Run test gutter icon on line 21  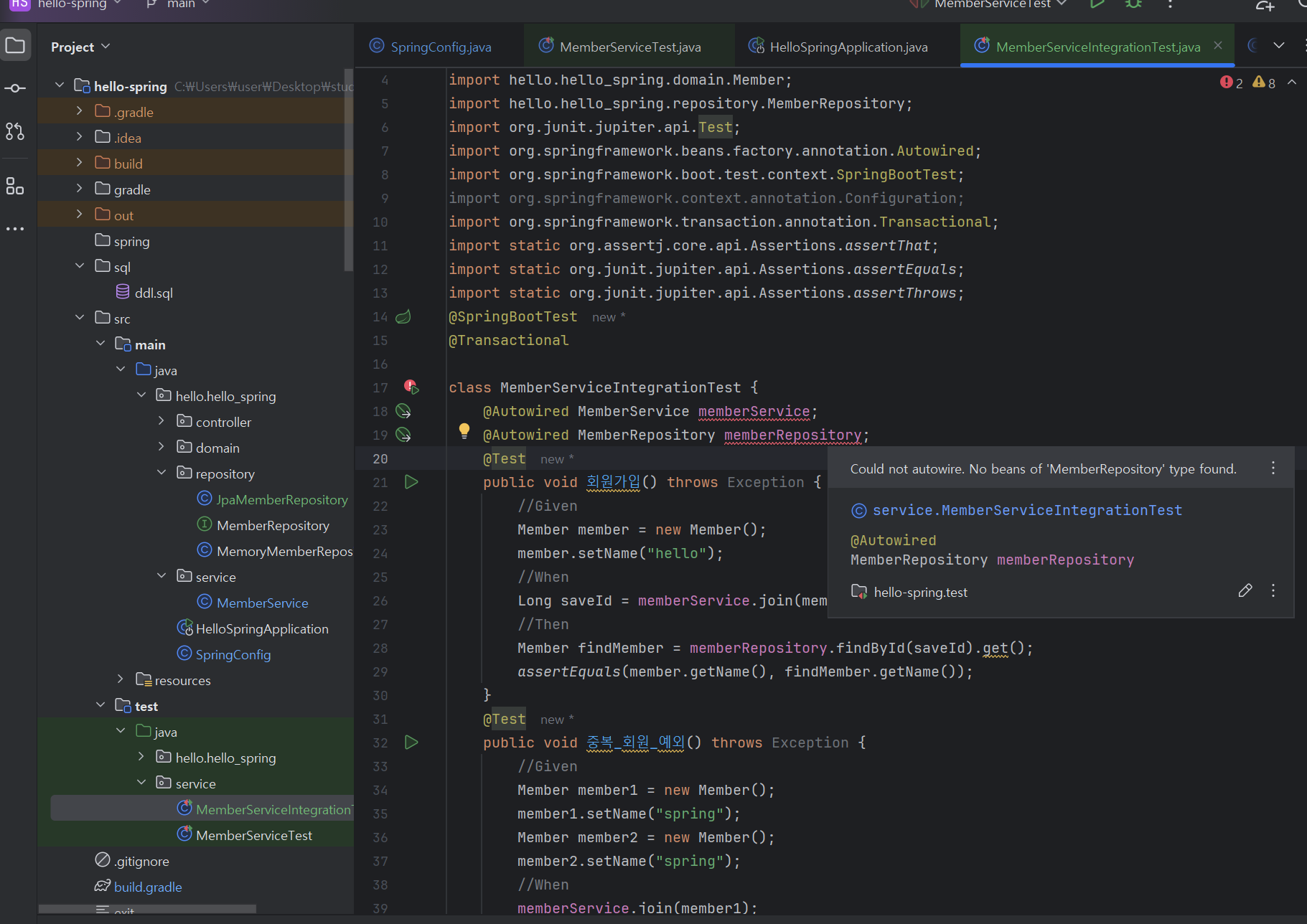[411, 482]
